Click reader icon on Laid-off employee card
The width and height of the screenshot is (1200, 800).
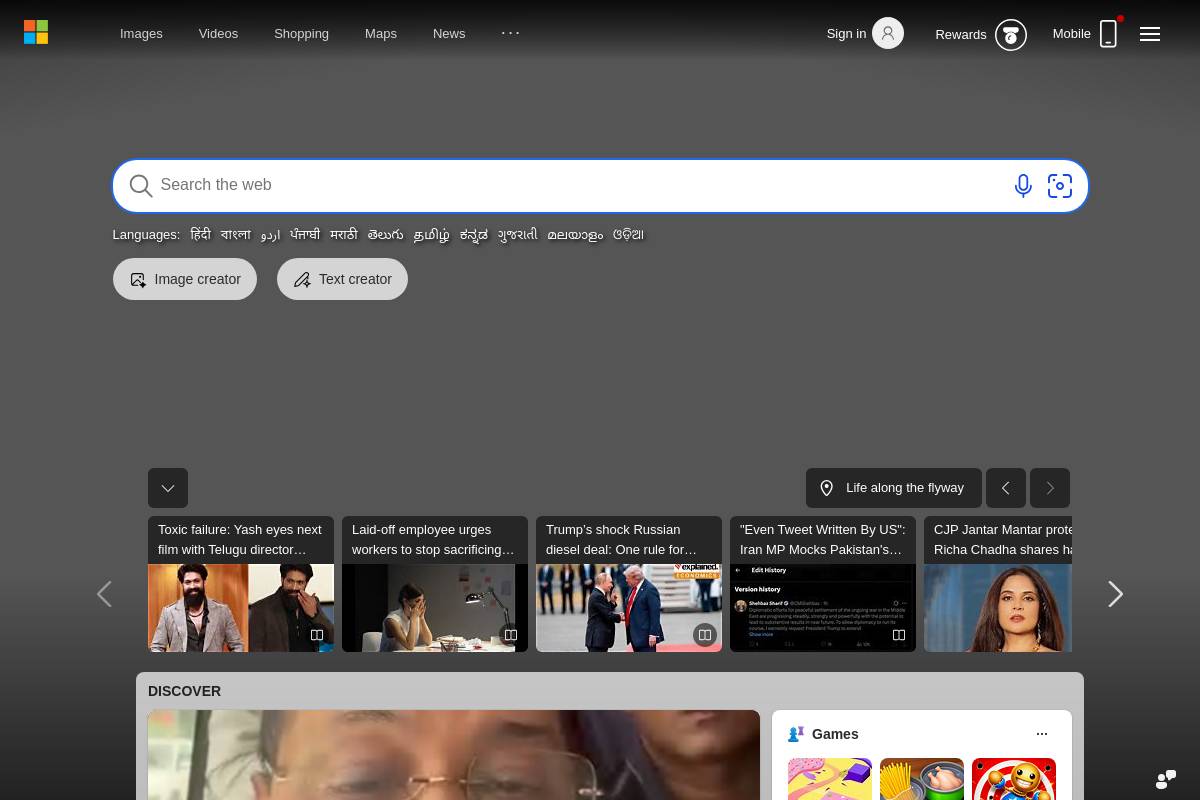[x=511, y=635]
